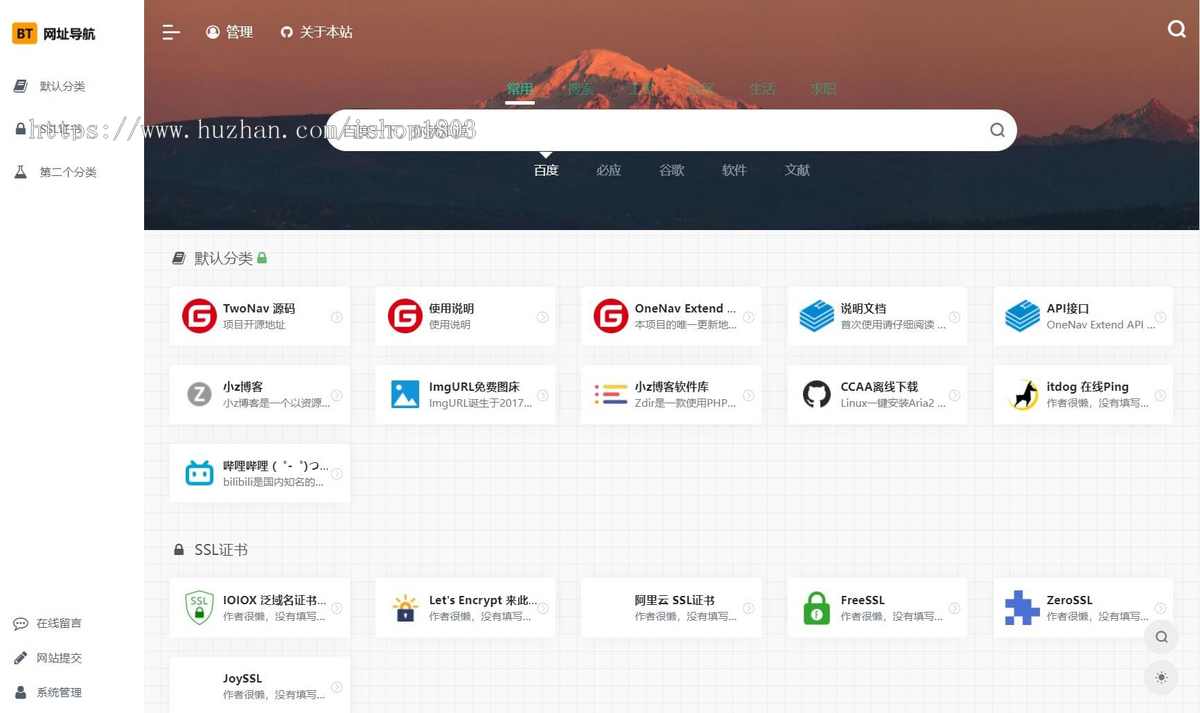Open the Let's Encrypt card title
1200x713 pixels.
click(482, 600)
